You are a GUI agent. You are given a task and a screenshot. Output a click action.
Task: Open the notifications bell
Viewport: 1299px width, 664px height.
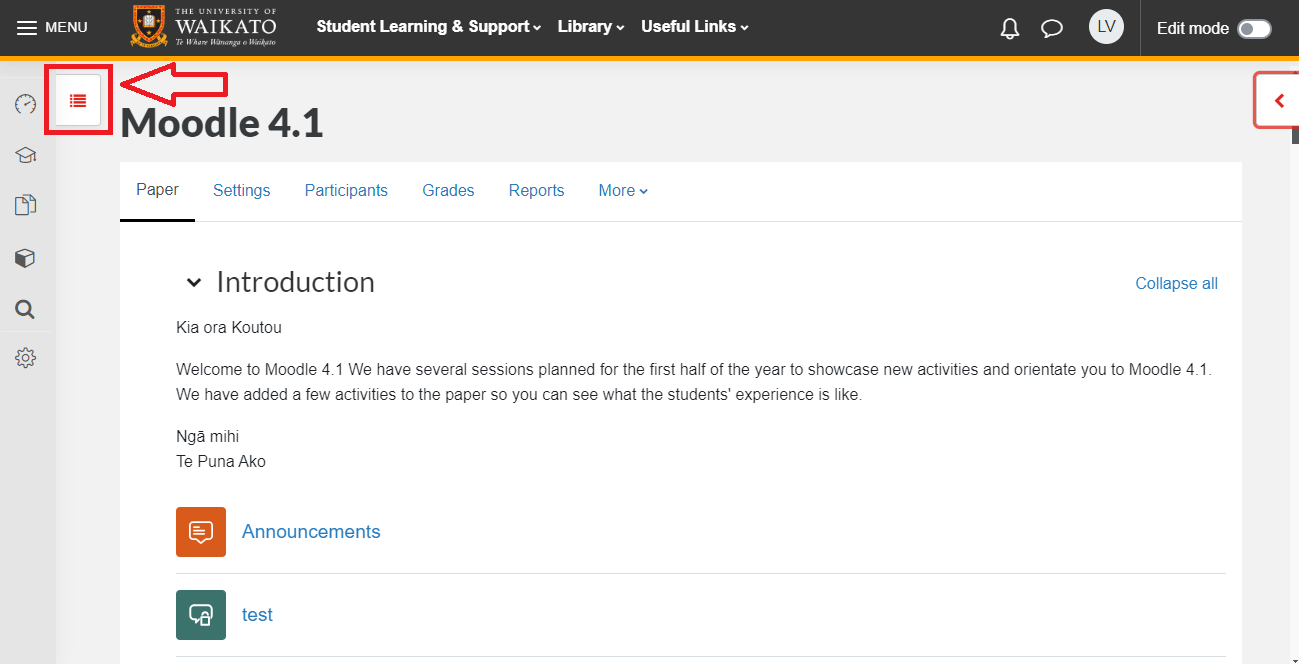click(1010, 28)
